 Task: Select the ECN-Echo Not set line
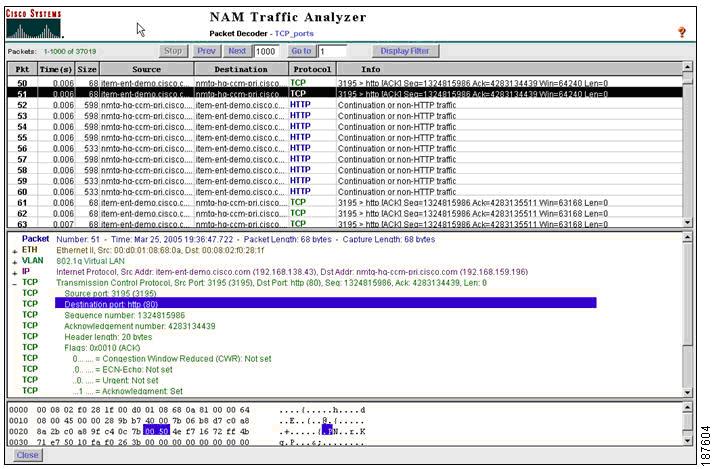click(x=122, y=370)
